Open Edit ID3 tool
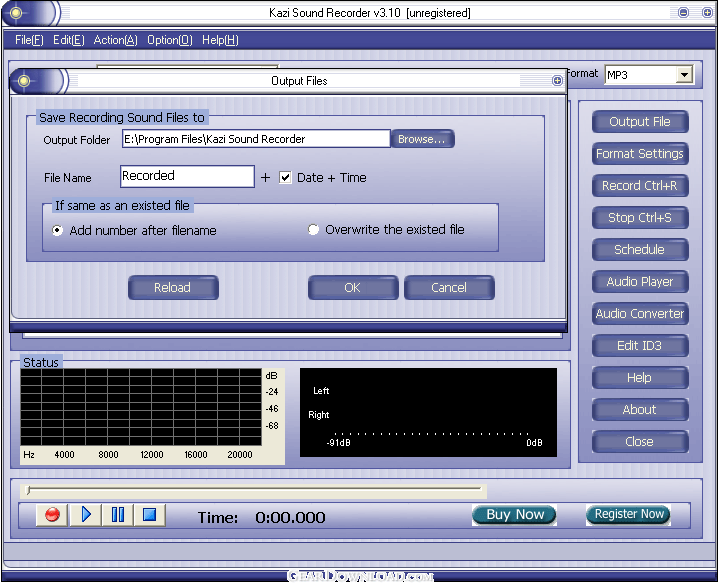 pos(640,346)
